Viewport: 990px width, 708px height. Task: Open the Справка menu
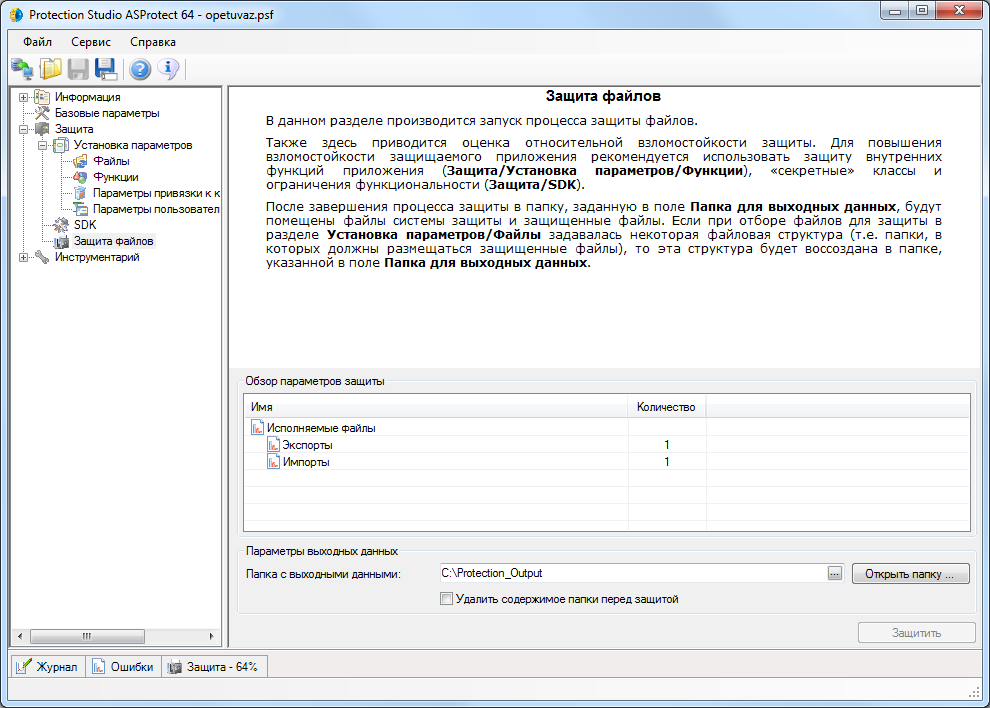[x=153, y=42]
